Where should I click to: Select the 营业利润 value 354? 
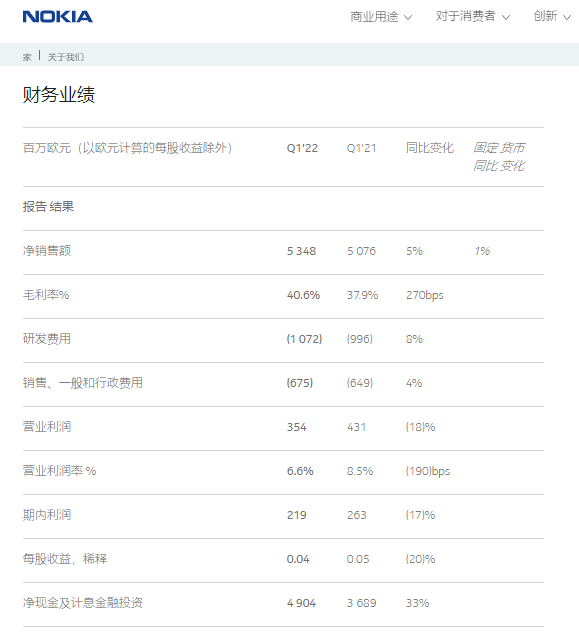point(296,427)
